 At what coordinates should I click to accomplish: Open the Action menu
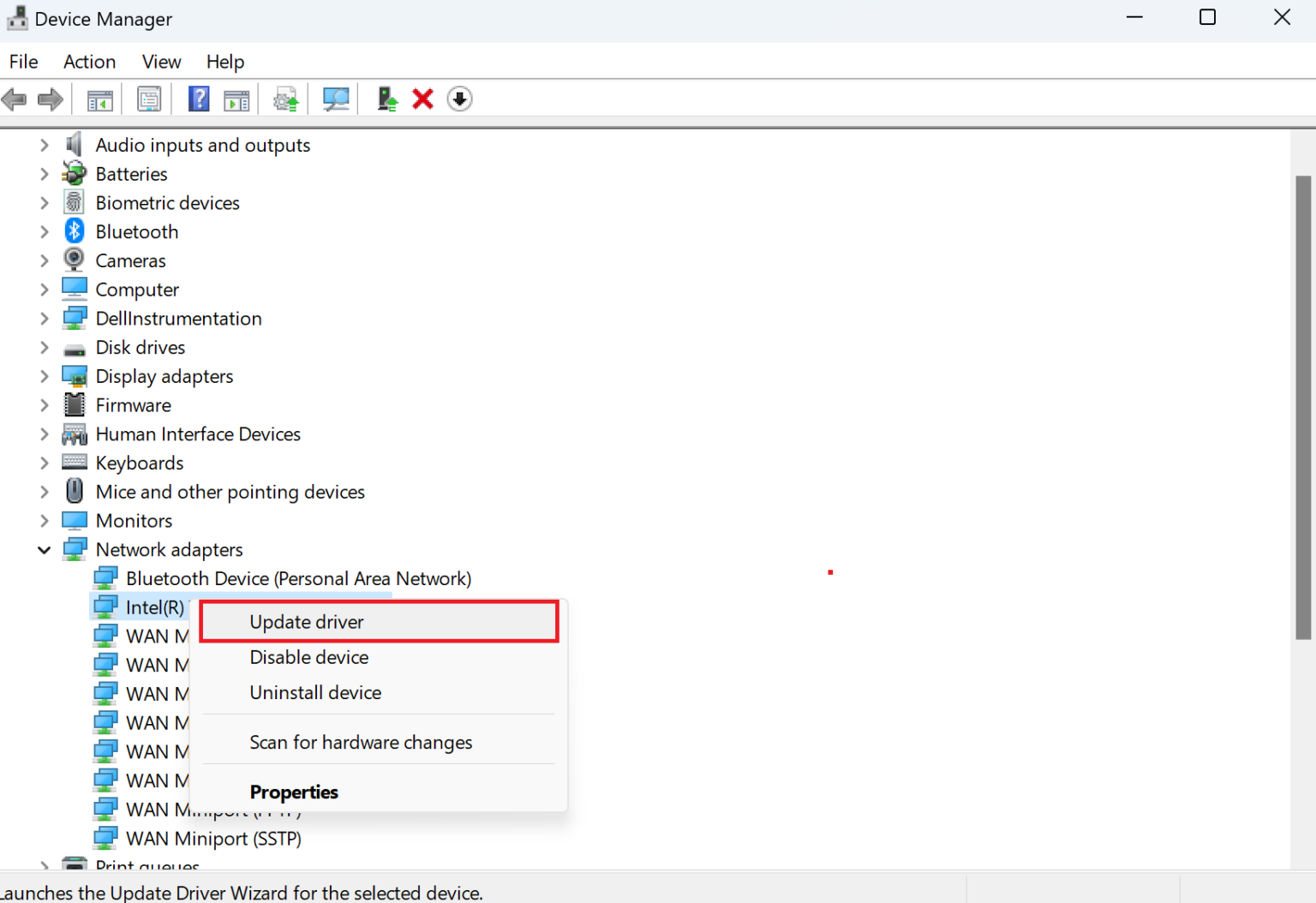[x=89, y=61]
